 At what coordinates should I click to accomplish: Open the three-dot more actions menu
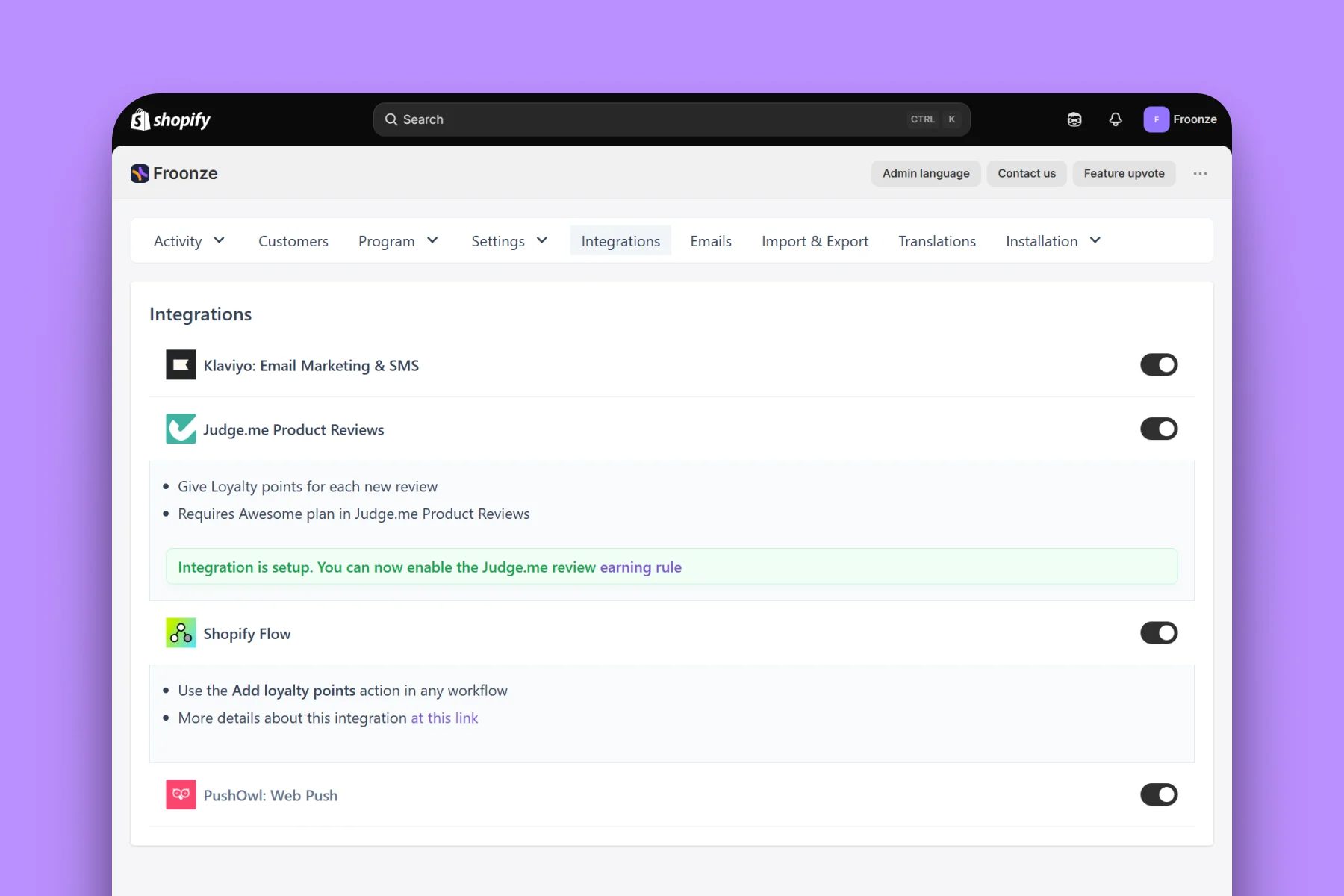tap(1200, 173)
